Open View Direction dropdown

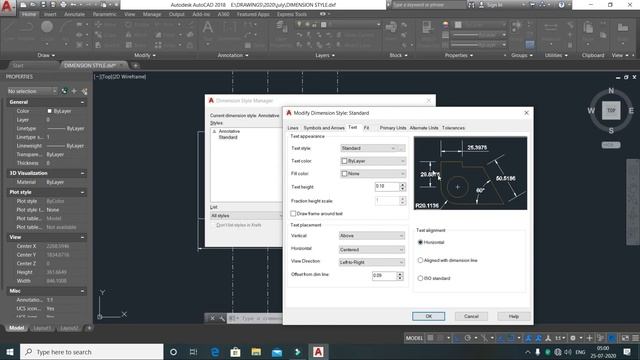coord(372,262)
